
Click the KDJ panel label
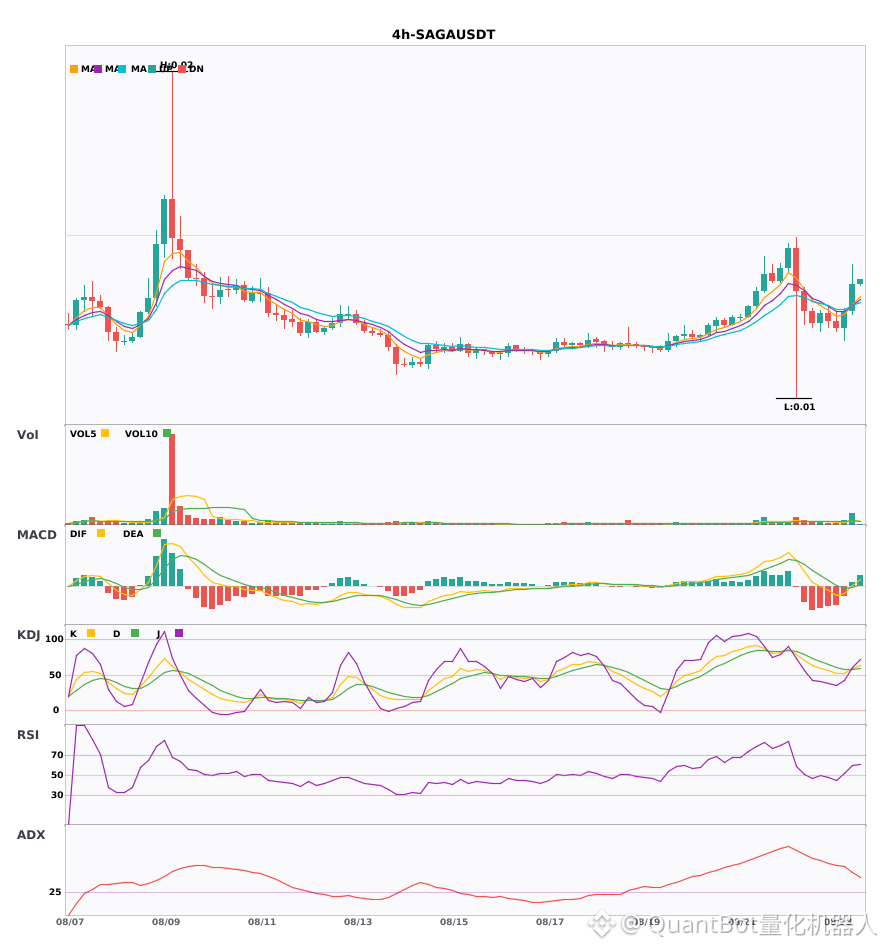point(28,635)
